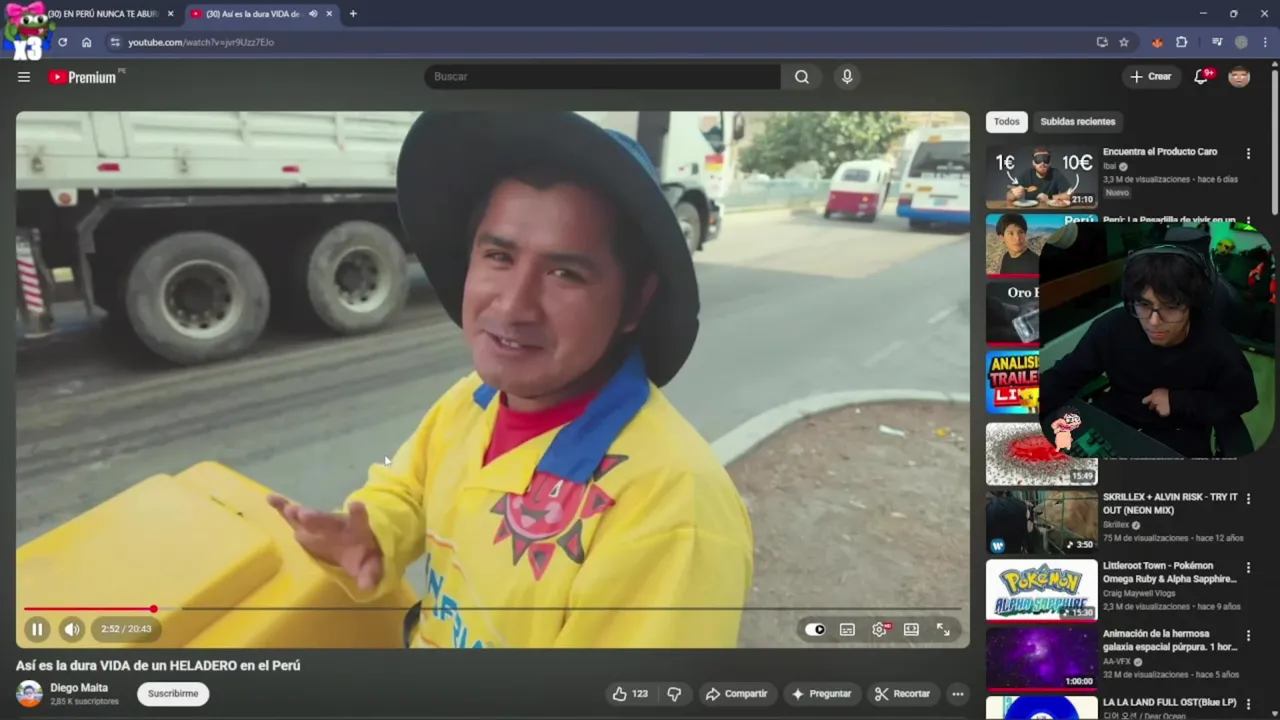Start voice search with microphone icon
This screenshot has height=720, width=1280.
coord(847,77)
